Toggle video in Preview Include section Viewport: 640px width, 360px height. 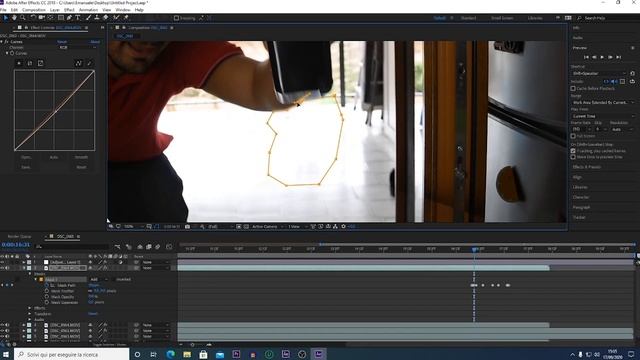point(606,82)
